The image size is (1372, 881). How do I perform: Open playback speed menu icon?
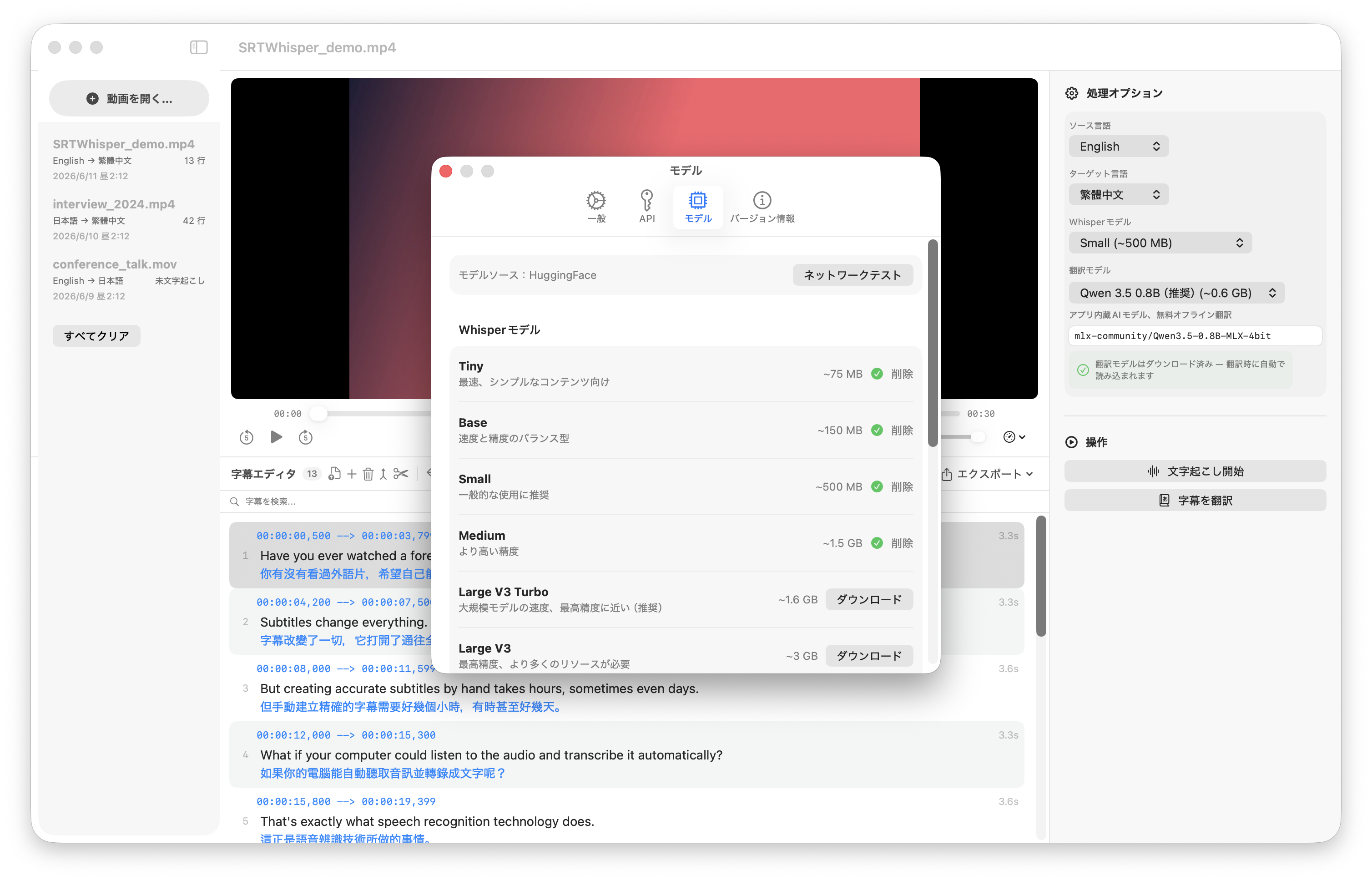click(1014, 437)
